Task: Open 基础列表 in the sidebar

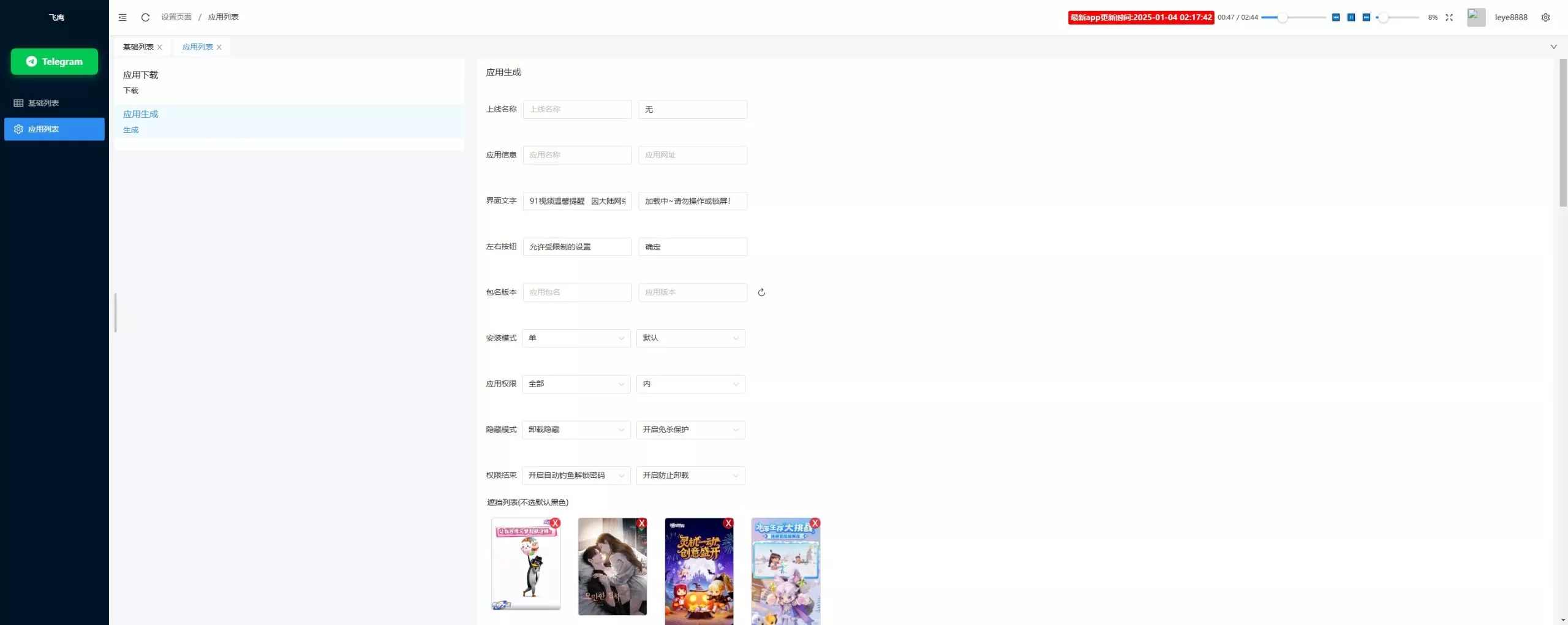Action: tap(55, 103)
